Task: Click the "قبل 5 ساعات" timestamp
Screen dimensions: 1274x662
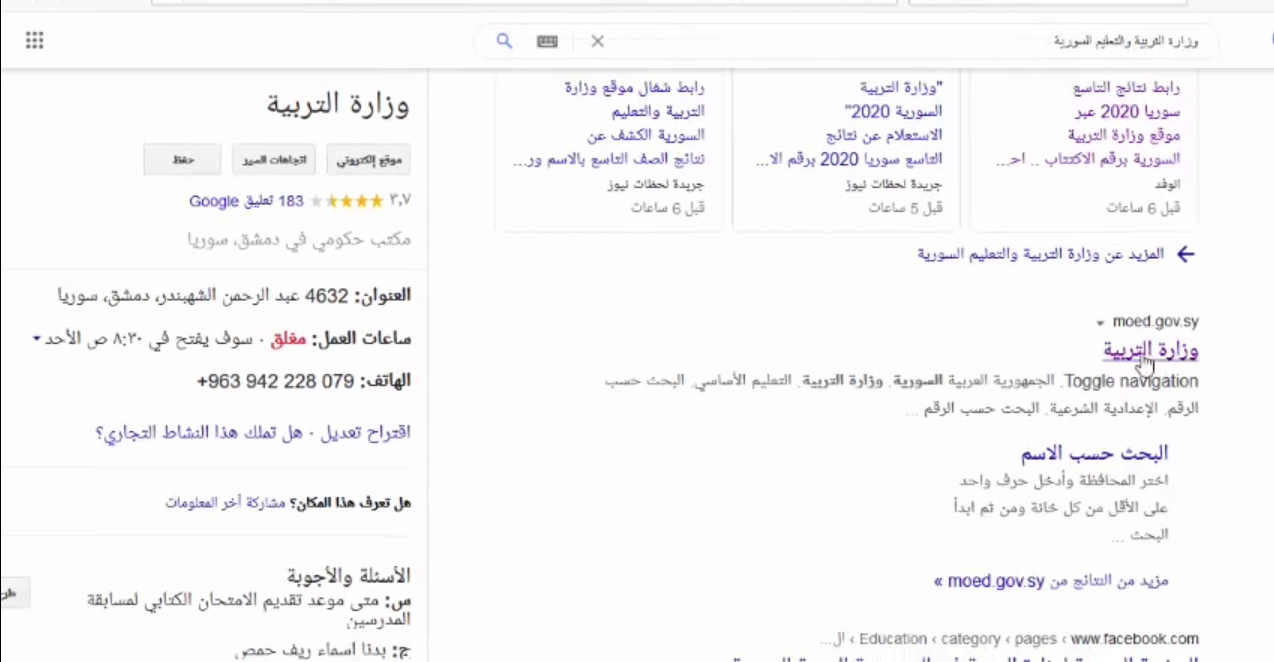Action: 906,208
